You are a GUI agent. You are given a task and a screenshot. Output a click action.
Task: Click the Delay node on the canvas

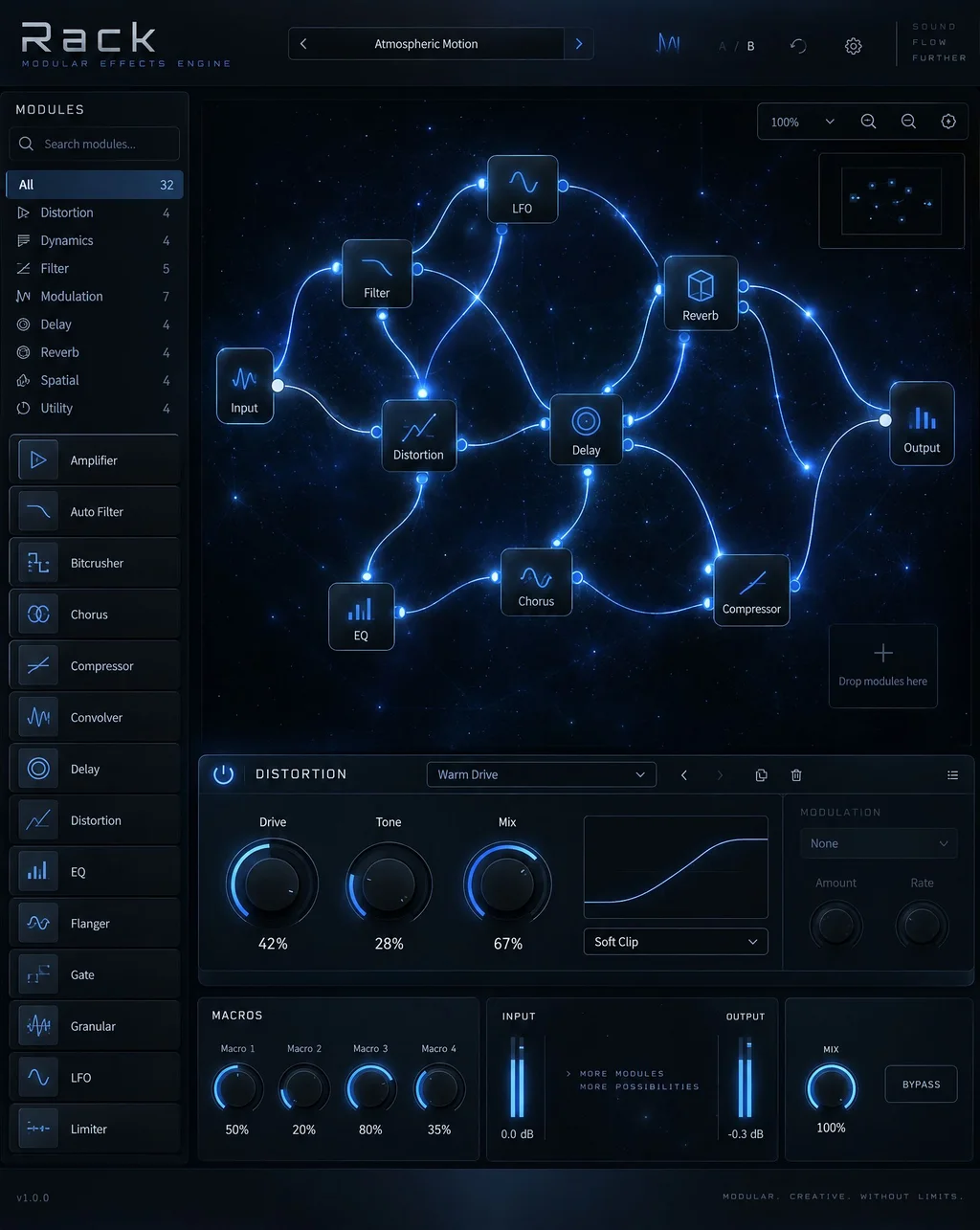586,430
